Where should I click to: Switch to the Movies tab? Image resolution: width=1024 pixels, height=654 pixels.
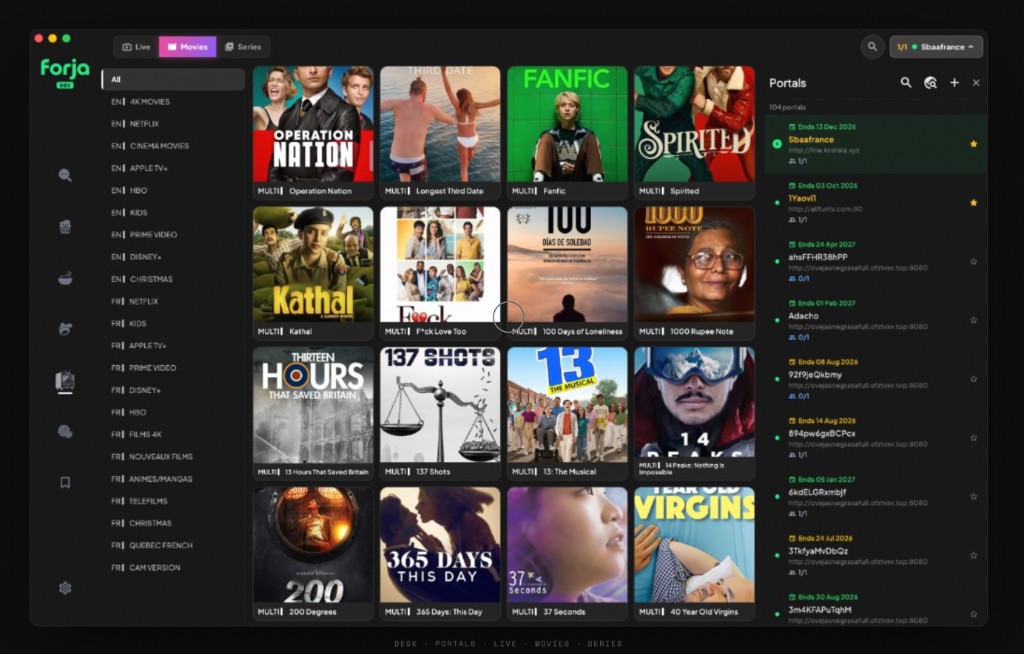(187, 46)
